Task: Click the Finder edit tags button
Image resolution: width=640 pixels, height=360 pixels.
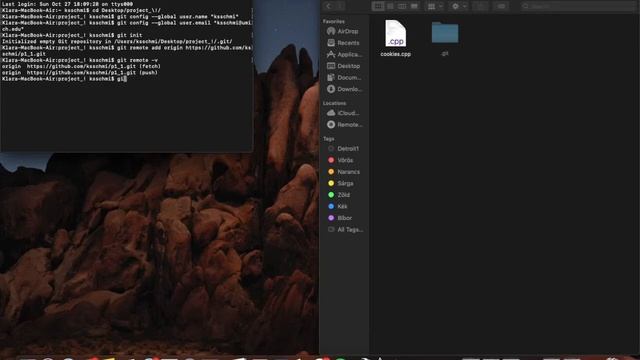Action: pyautogui.click(x=501, y=6)
